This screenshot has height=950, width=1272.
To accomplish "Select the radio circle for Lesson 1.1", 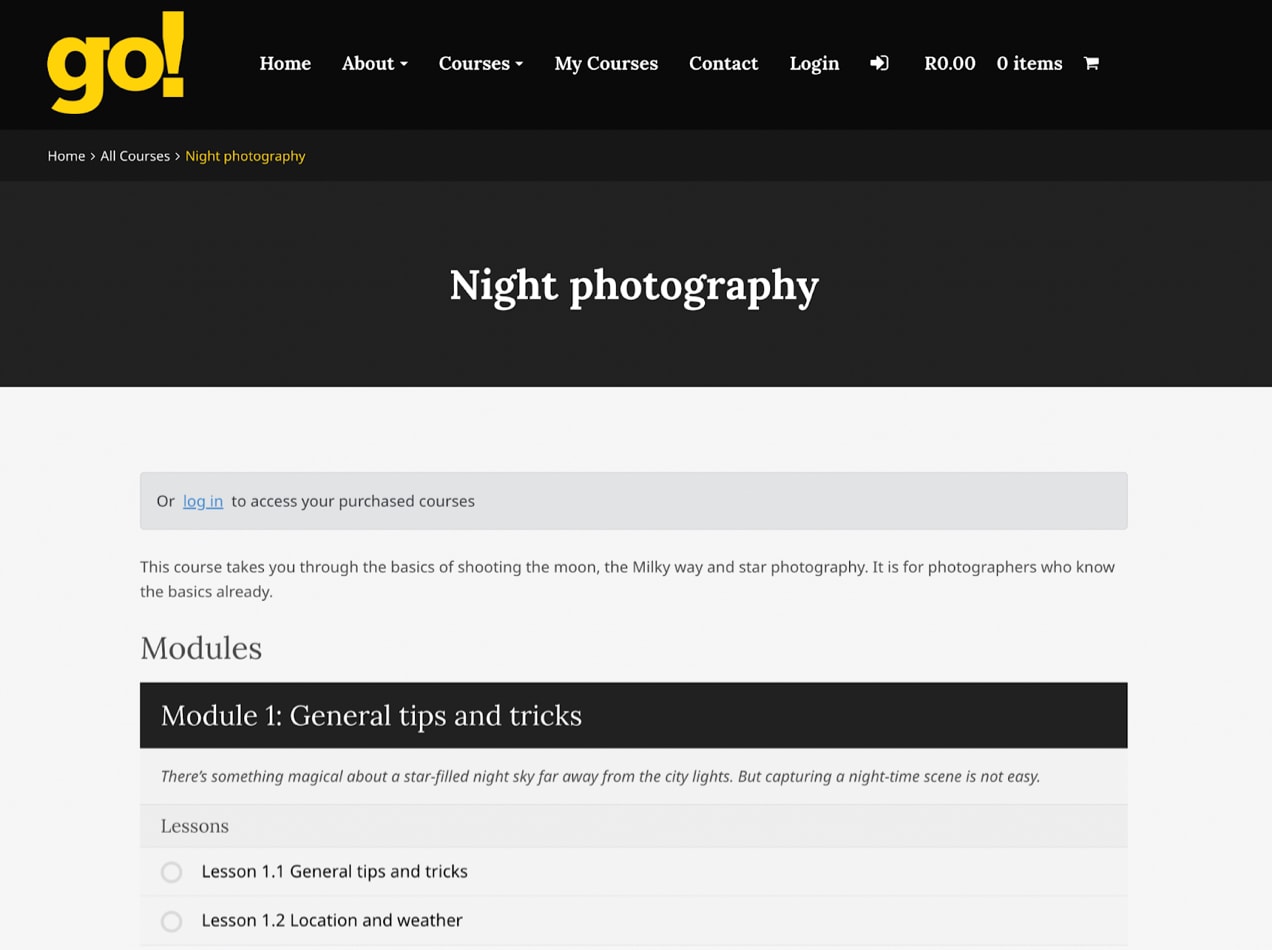I will coord(171,872).
